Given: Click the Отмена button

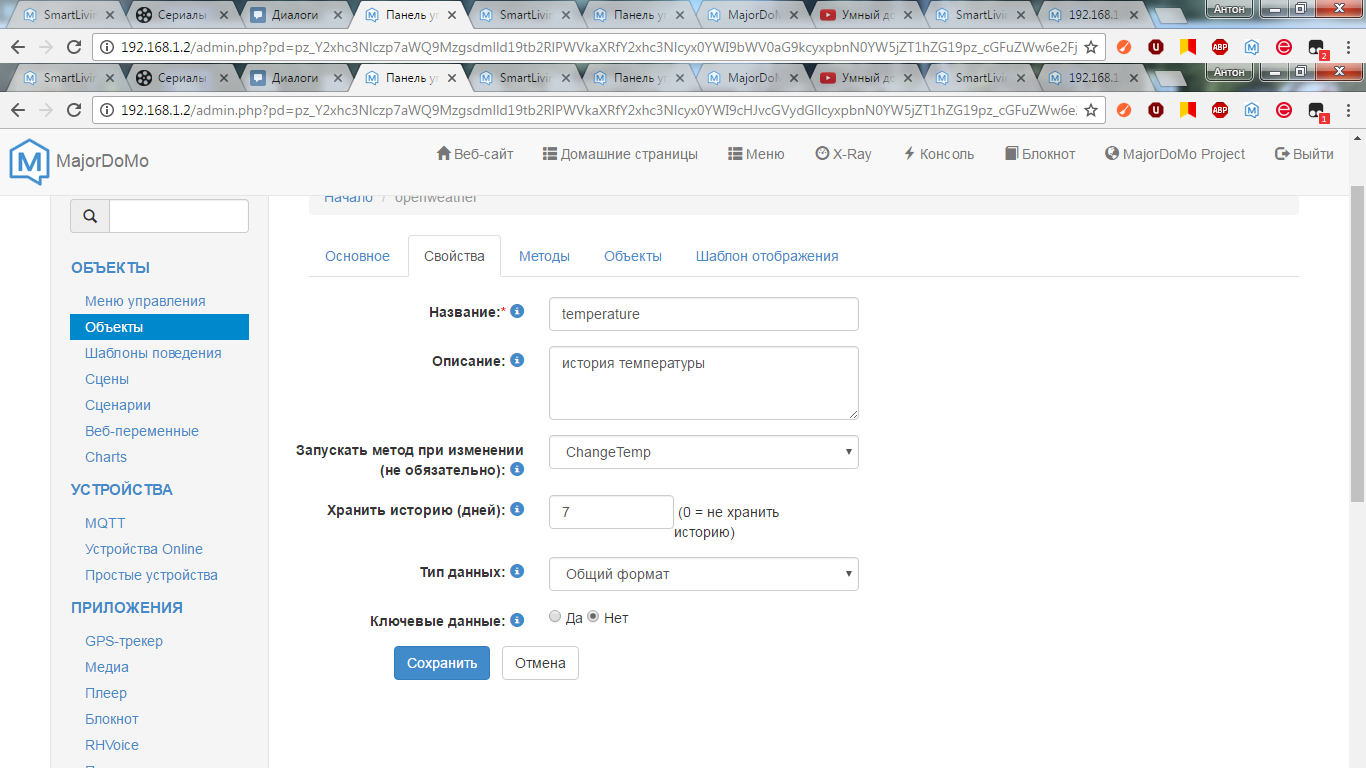Looking at the screenshot, I should click(x=540, y=663).
